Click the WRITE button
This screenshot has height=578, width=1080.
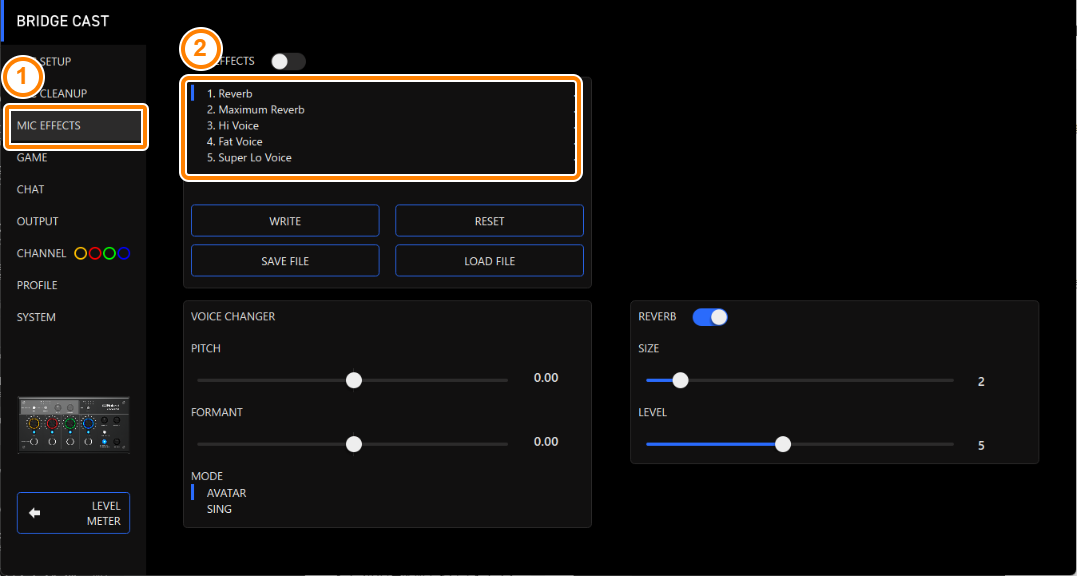(x=285, y=221)
